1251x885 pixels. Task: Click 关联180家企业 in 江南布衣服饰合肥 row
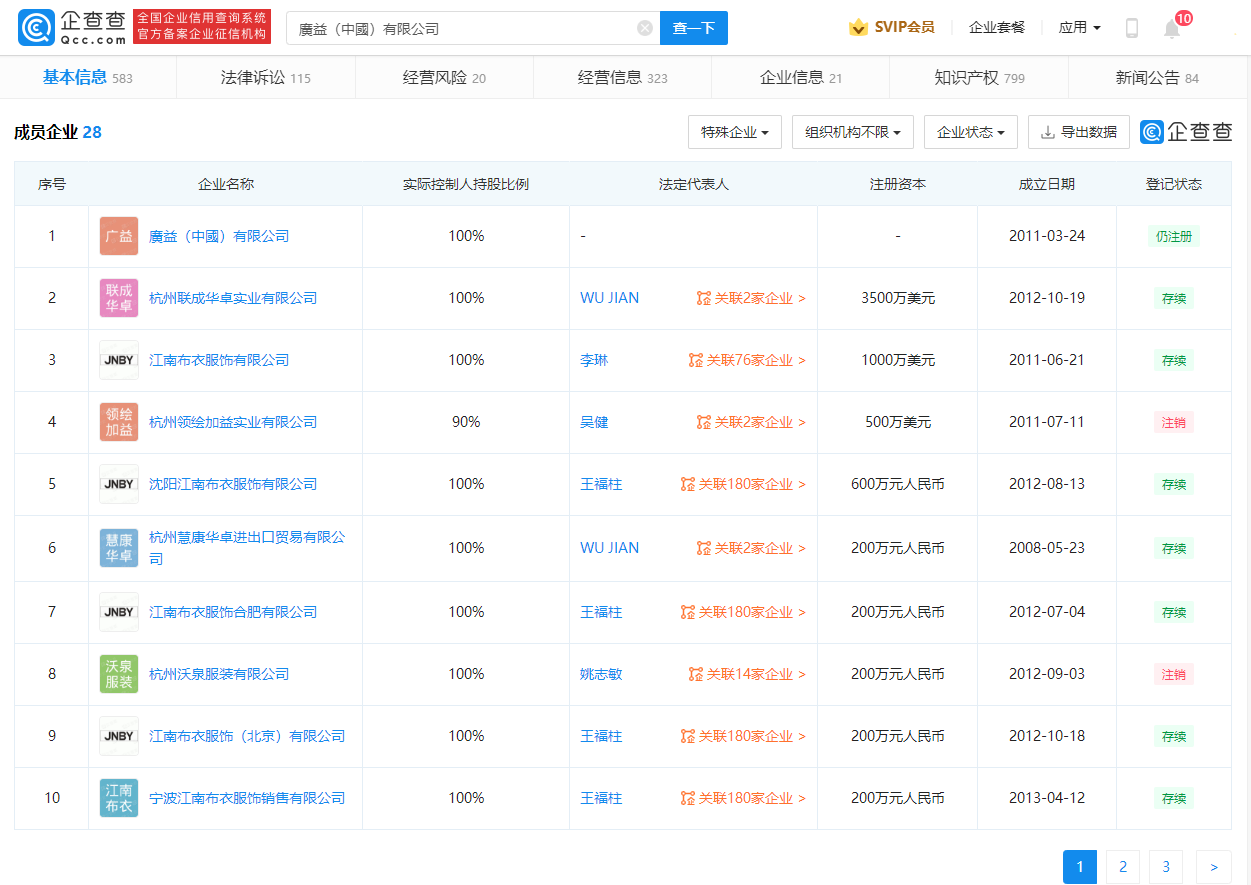(743, 612)
